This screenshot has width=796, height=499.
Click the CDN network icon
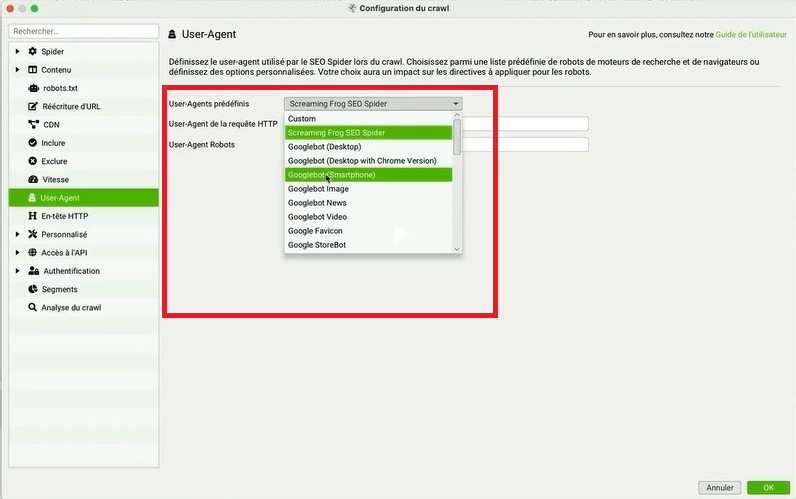tap(34, 124)
